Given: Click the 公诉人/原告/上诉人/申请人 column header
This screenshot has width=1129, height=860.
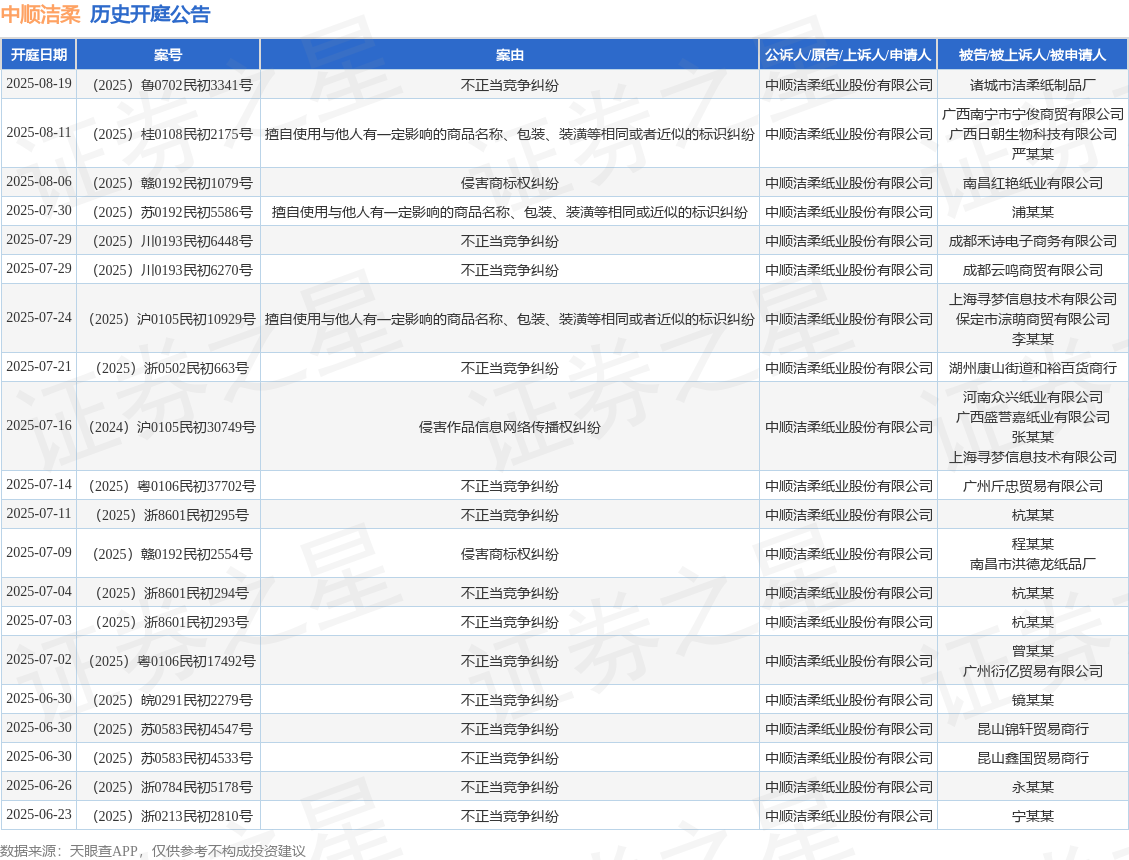Looking at the screenshot, I should click(848, 55).
